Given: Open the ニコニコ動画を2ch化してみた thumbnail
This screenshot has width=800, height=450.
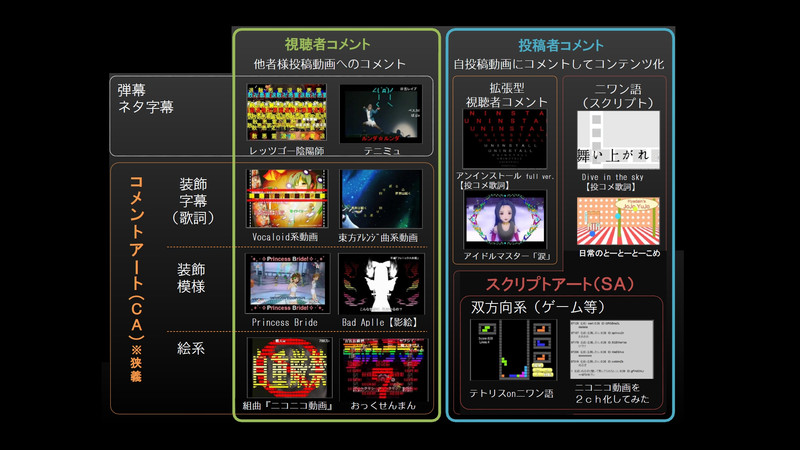Looking at the screenshot, I should click(x=612, y=350).
